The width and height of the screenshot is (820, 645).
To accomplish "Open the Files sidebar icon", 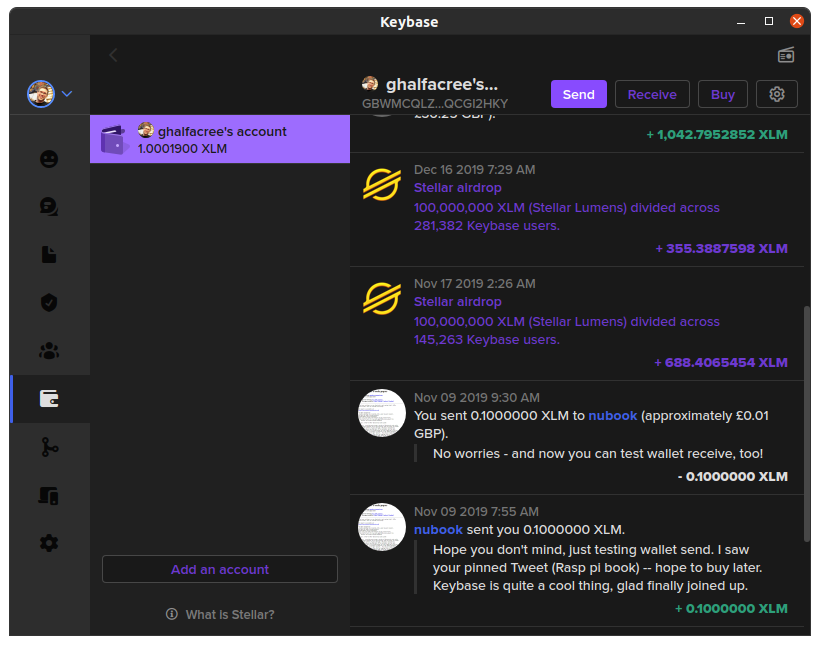I will click(x=49, y=255).
